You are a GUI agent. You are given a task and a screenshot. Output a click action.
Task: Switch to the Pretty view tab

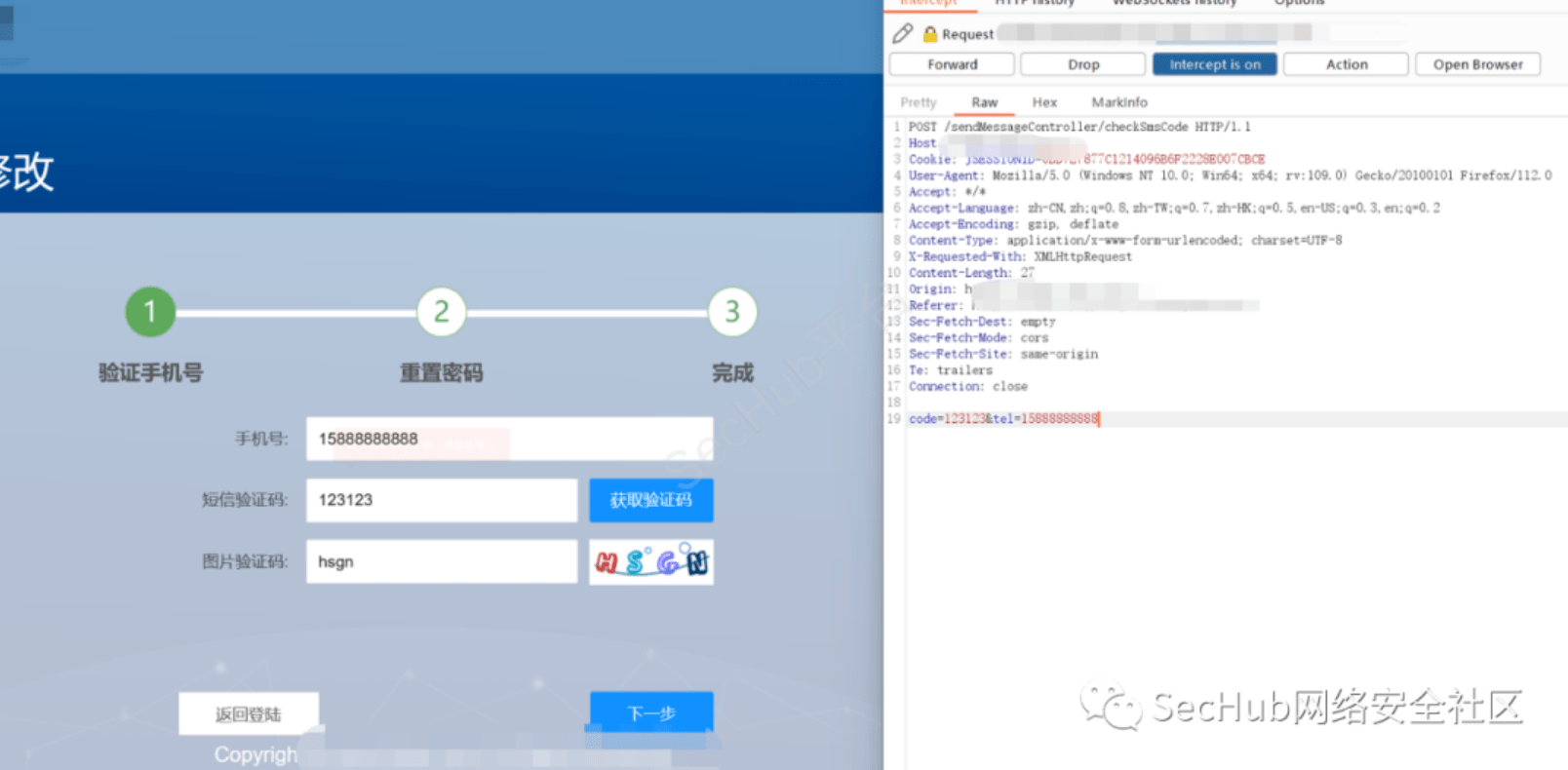[919, 102]
